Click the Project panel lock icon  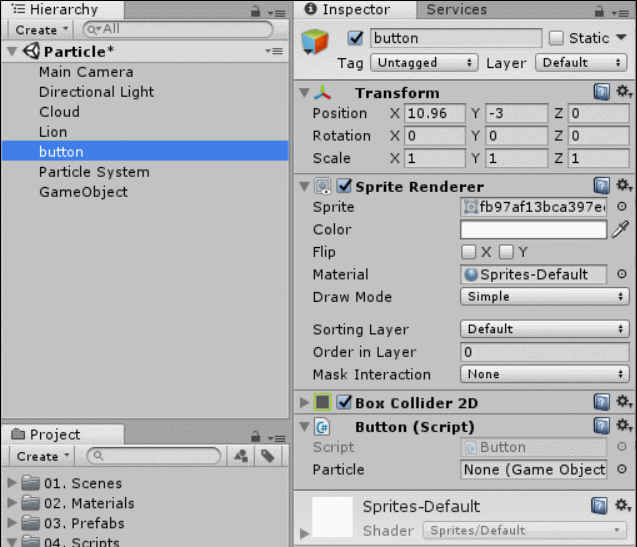coord(255,437)
